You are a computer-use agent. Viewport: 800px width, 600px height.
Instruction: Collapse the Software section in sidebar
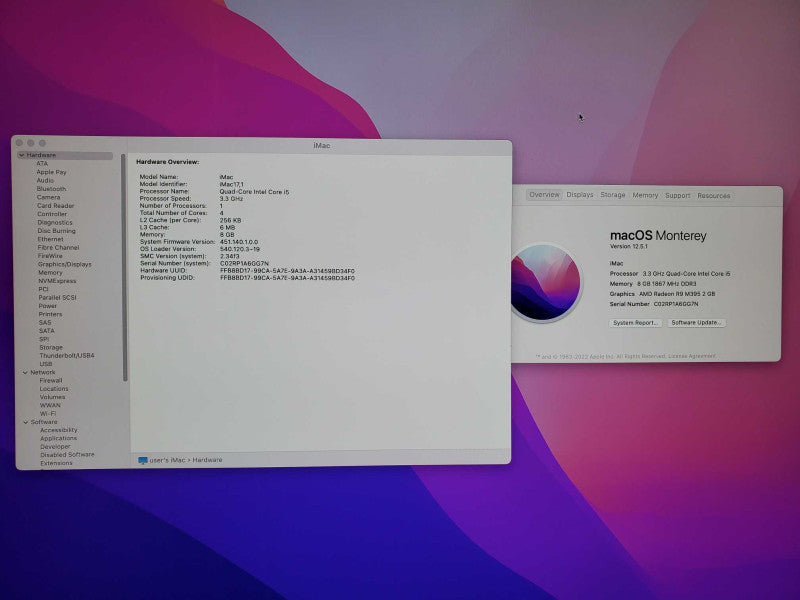tap(26, 422)
